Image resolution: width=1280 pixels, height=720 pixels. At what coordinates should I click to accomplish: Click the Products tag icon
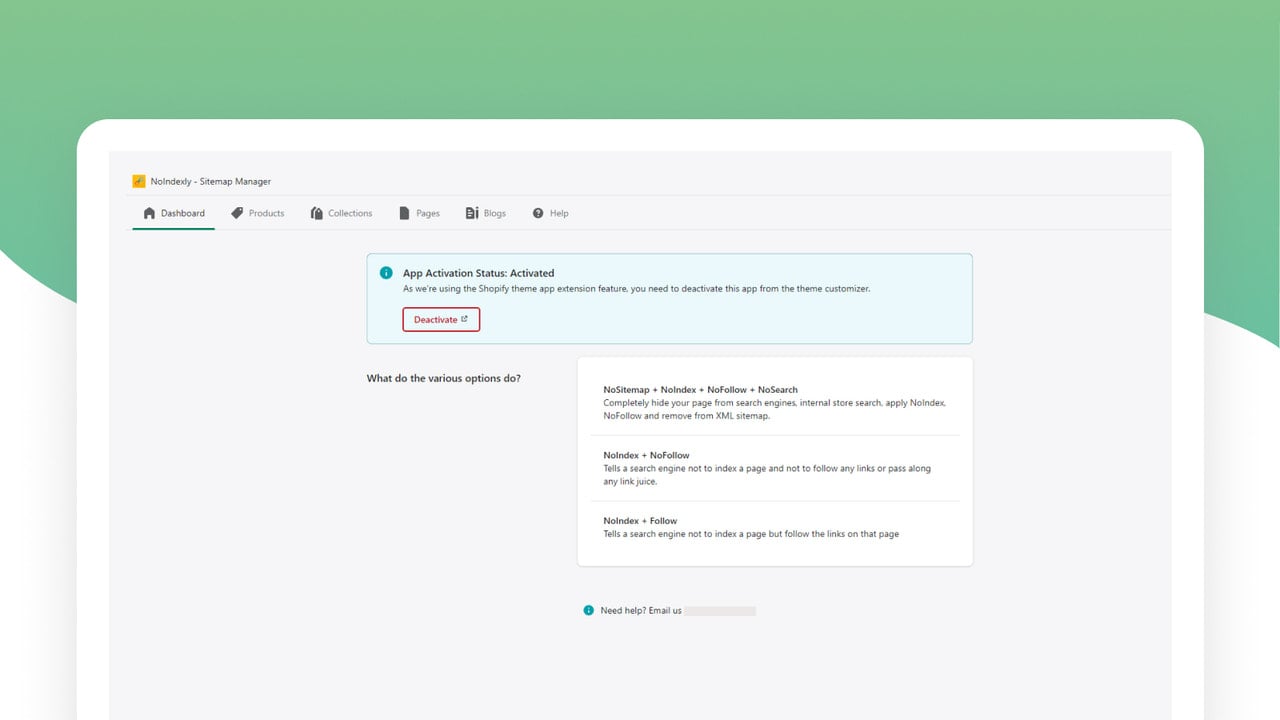click(237, 213)
